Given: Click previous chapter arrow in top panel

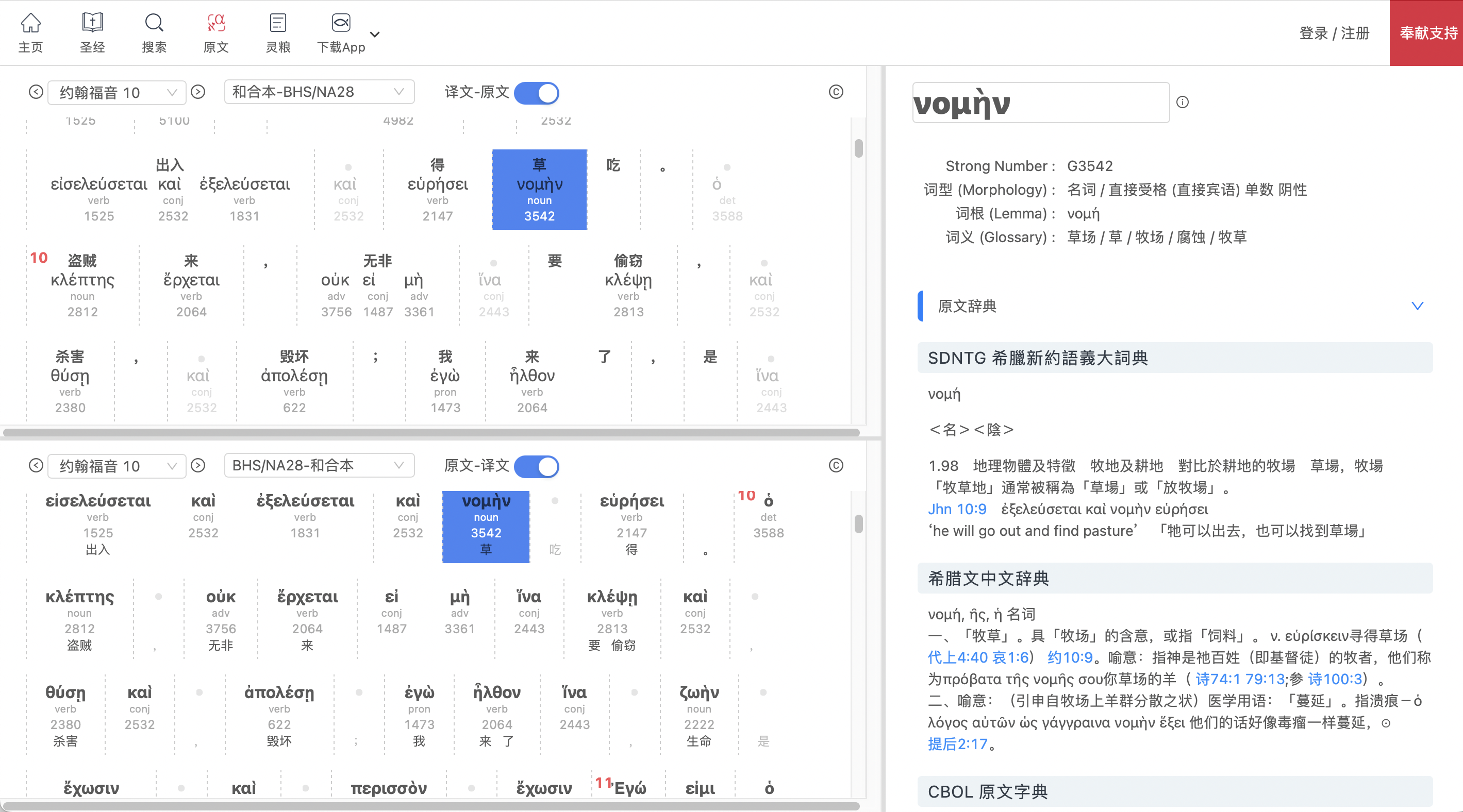Looking at the screenshot, I should click(36, 92).
